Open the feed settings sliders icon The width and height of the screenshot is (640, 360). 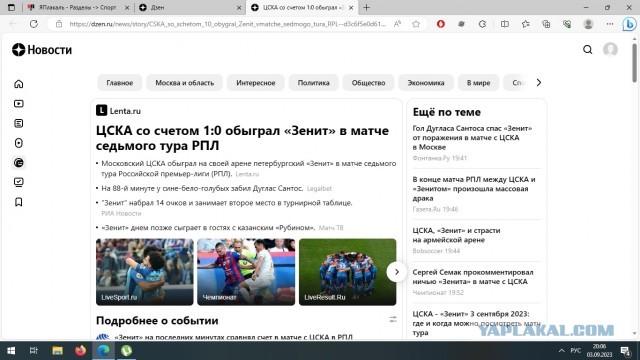tap(393, 319)
